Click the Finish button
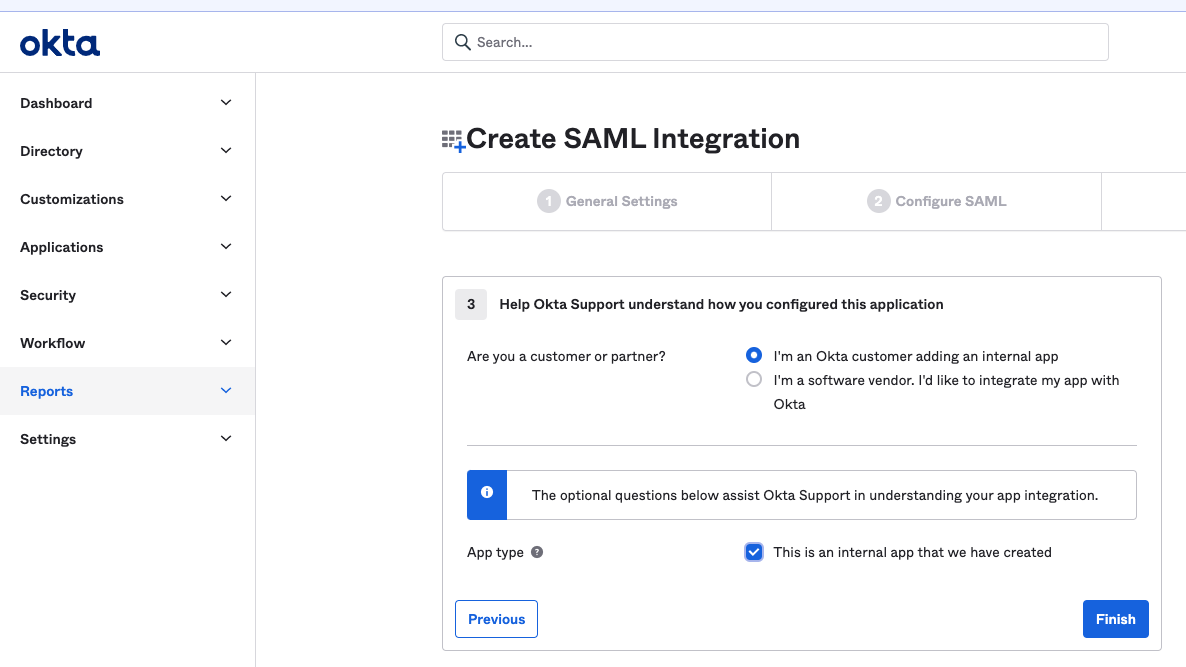Viewport: 1186px width, 667px height. tap(1116, 619)
